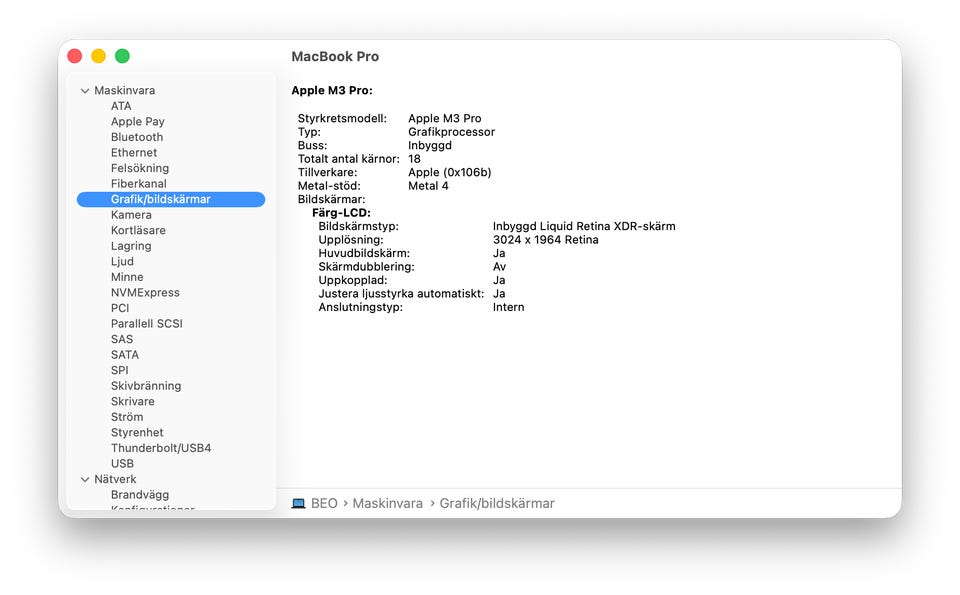Collapse the Maskinvara section

point(85,91)
